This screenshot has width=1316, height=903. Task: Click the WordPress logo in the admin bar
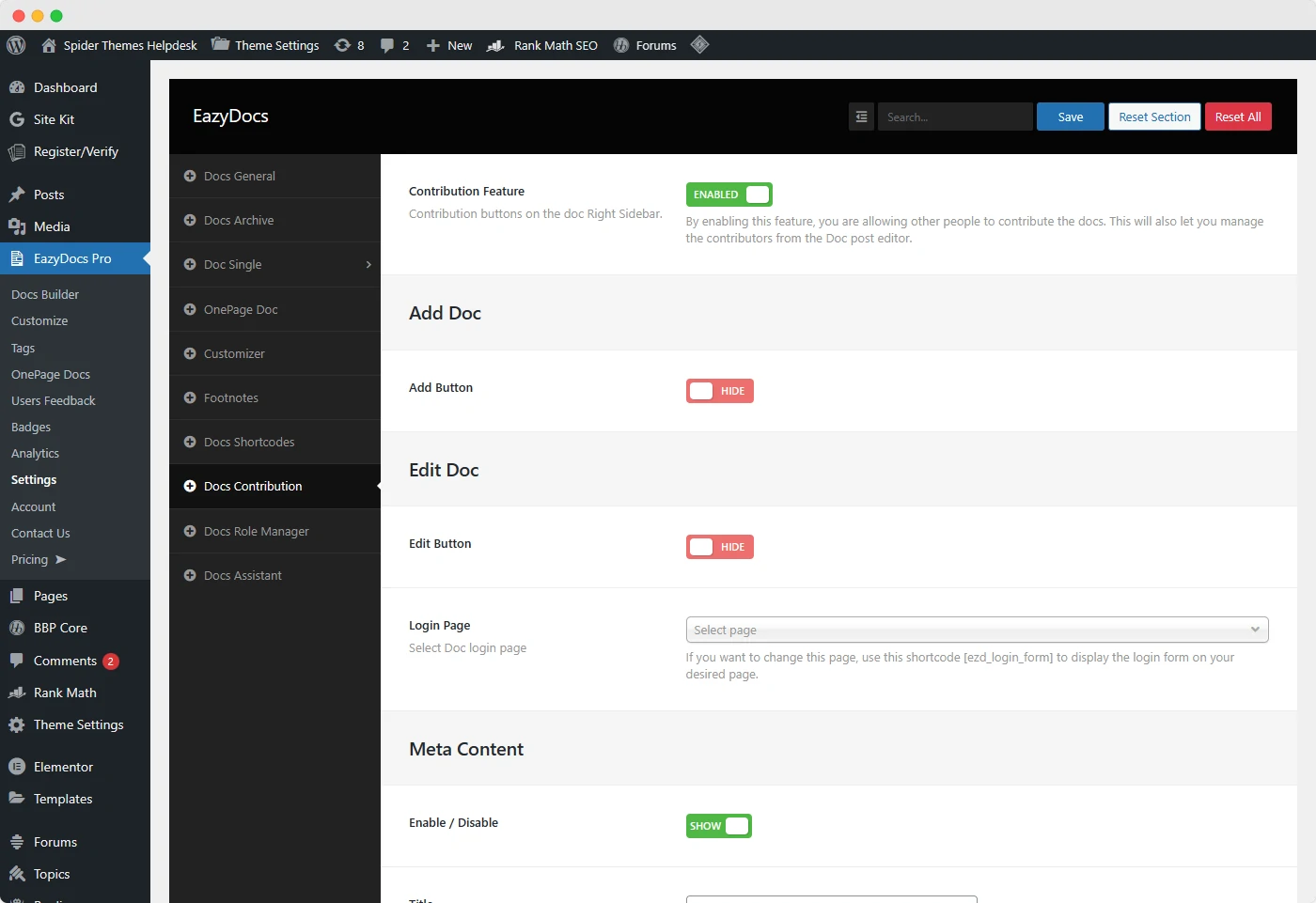15,45
